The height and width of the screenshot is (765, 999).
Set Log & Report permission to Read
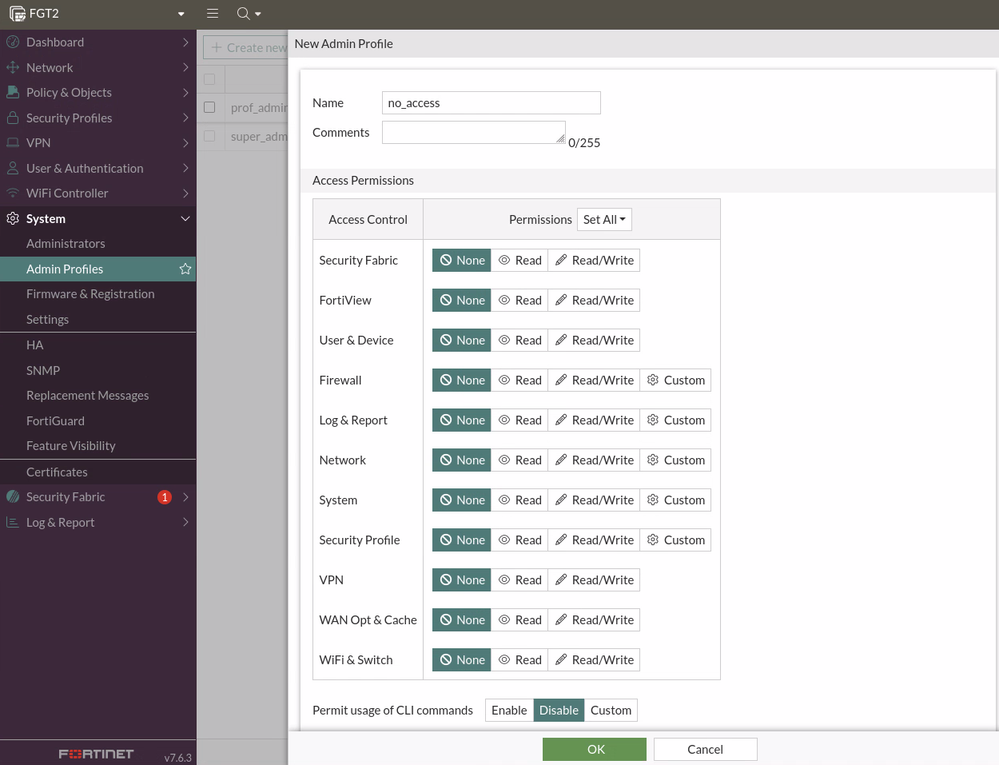coord(519,420)
